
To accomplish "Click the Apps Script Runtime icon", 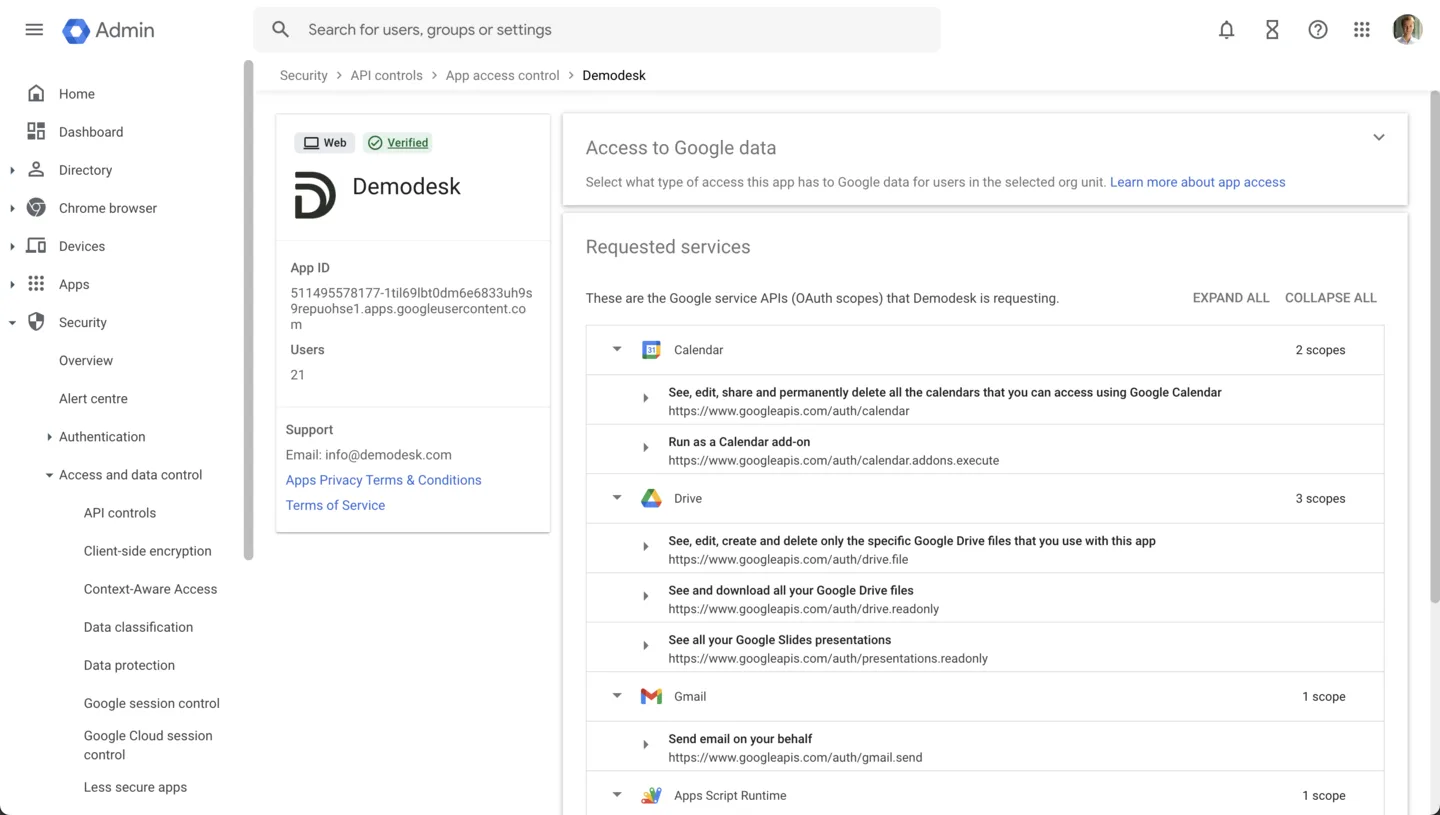I will coord(651,795).
